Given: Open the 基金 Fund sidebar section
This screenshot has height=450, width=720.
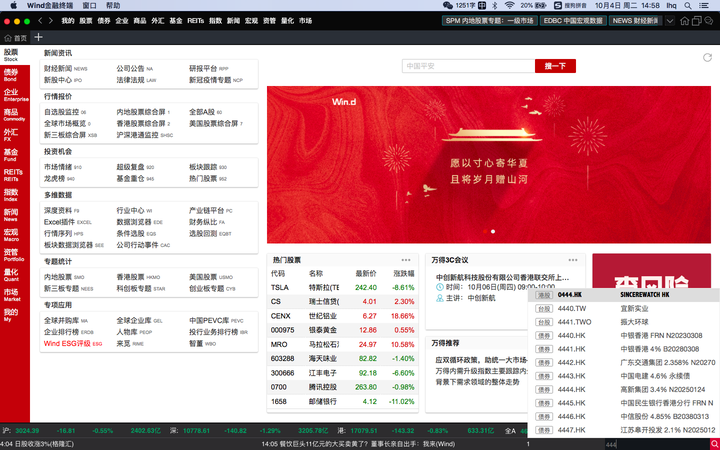Looking at the screenshot, I should coord(15,155).
